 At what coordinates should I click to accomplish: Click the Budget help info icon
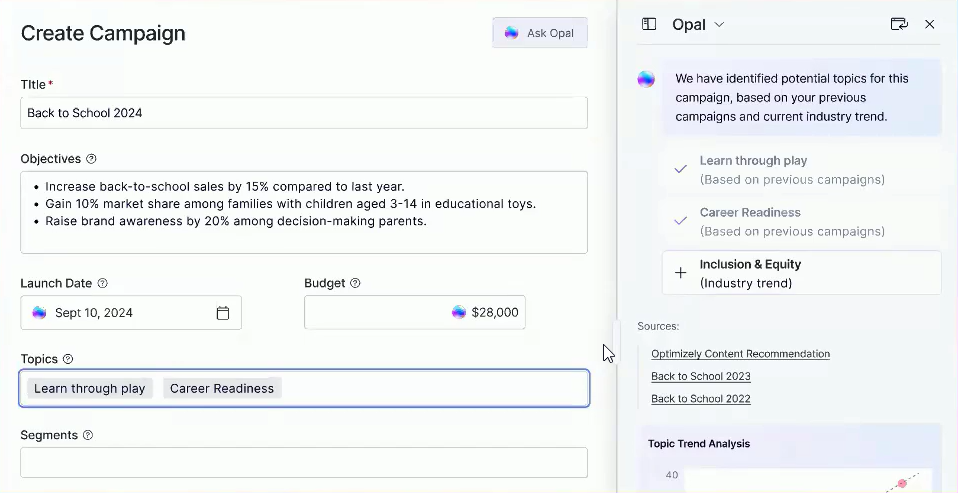point(355,283)
